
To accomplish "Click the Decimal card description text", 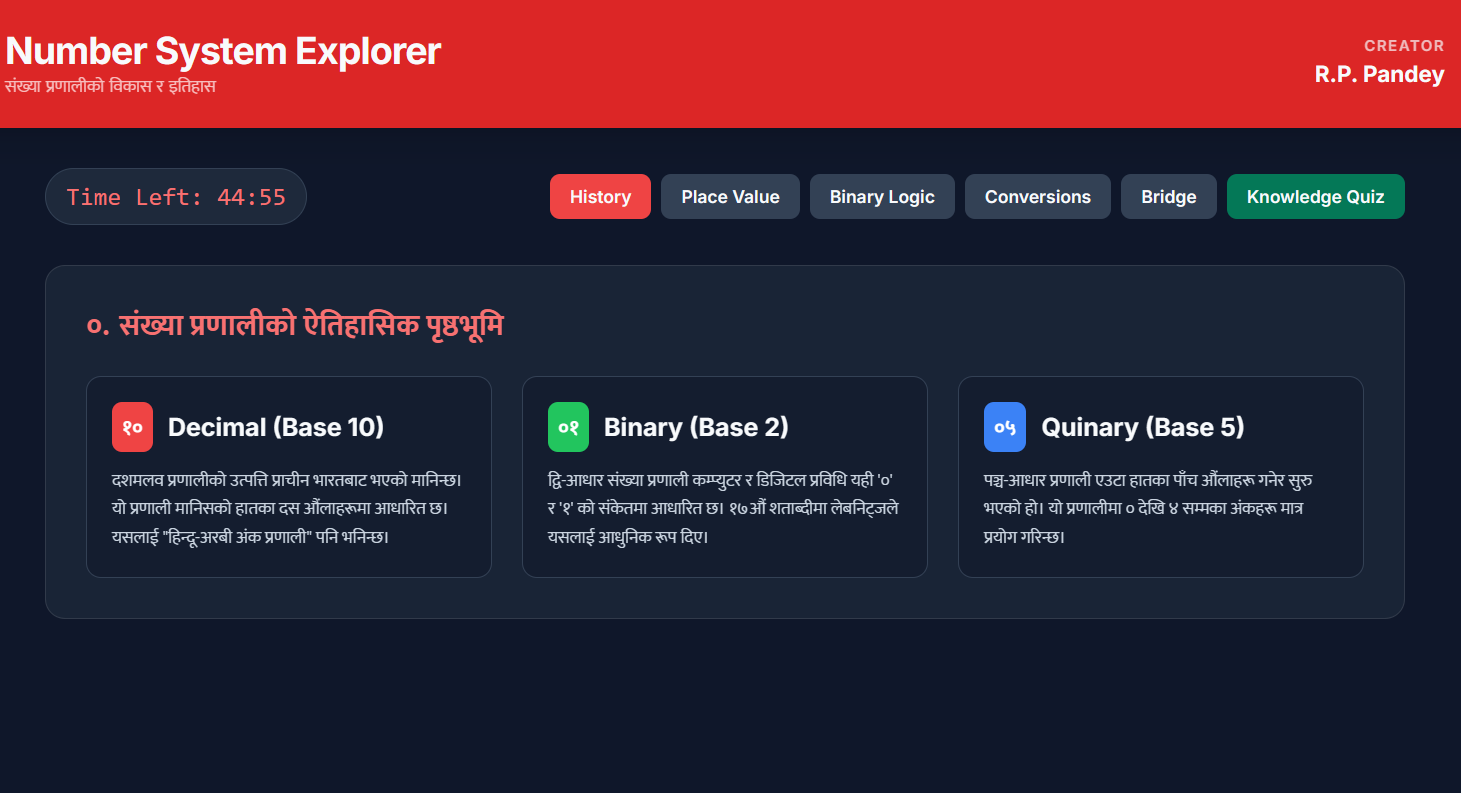I will [x=287, y=508].
